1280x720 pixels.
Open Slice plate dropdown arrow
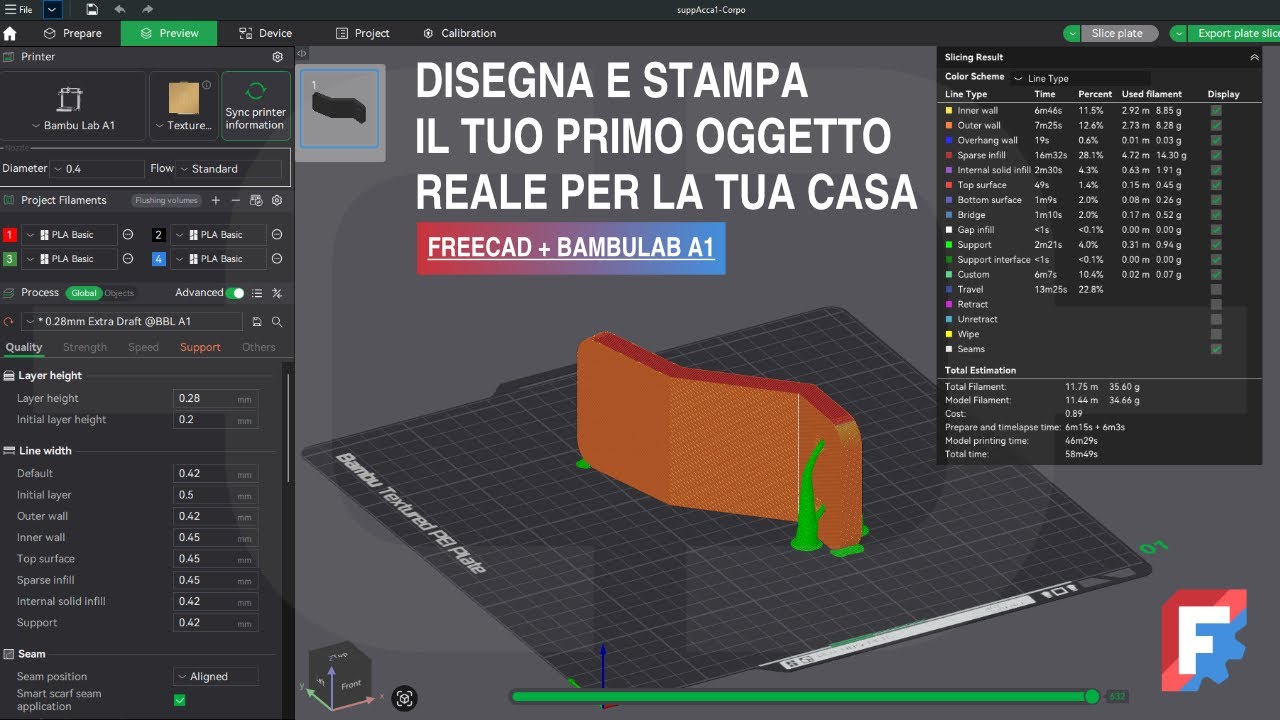point(1073,33)
